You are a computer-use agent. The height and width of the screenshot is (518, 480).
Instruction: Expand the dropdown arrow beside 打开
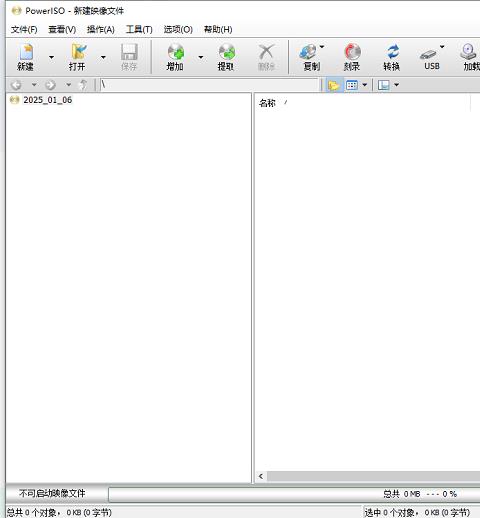(x=103, y=57)
